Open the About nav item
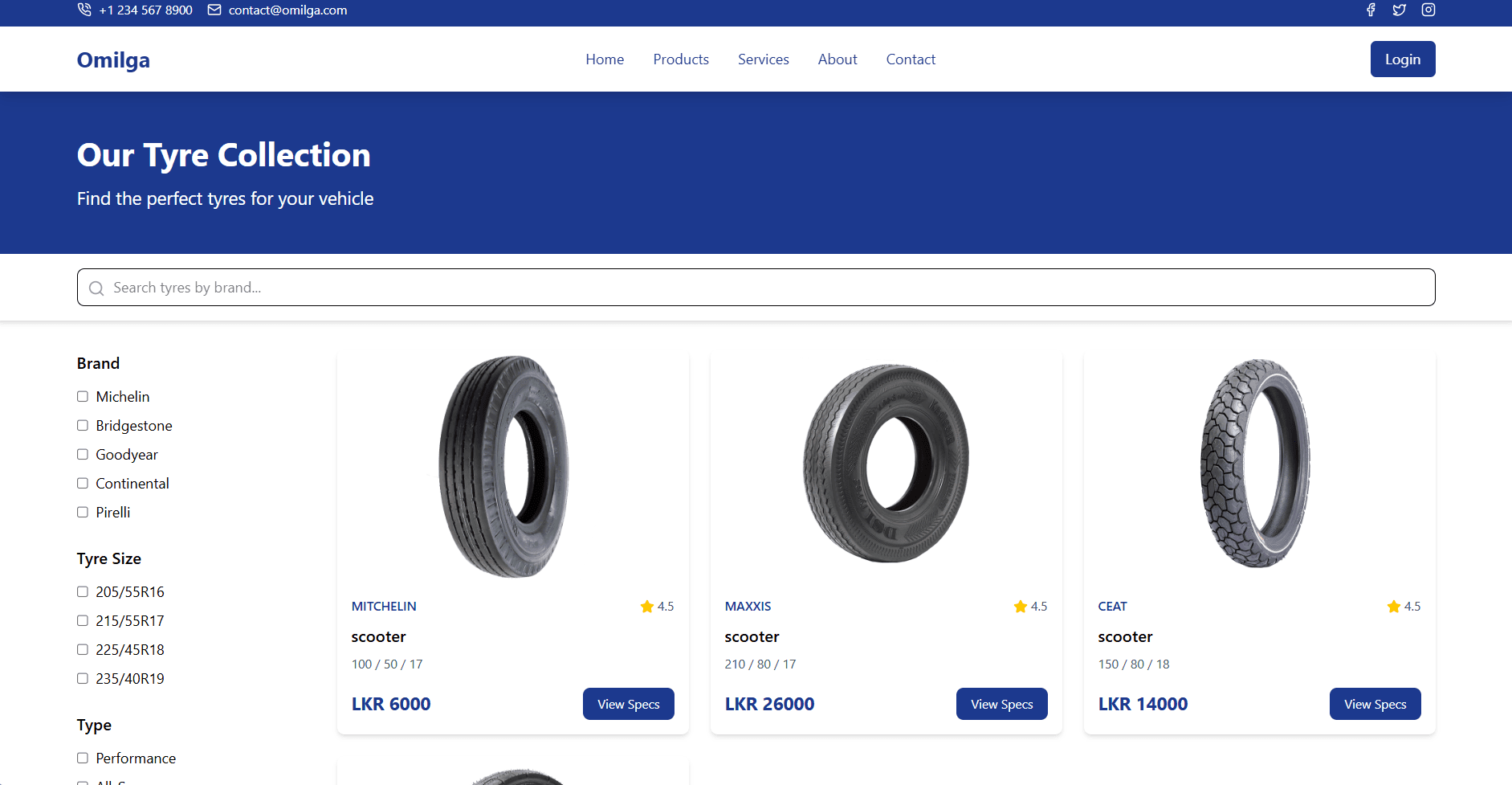Image resolution: width=1512 pixels, height=785 pixels. 838,59
